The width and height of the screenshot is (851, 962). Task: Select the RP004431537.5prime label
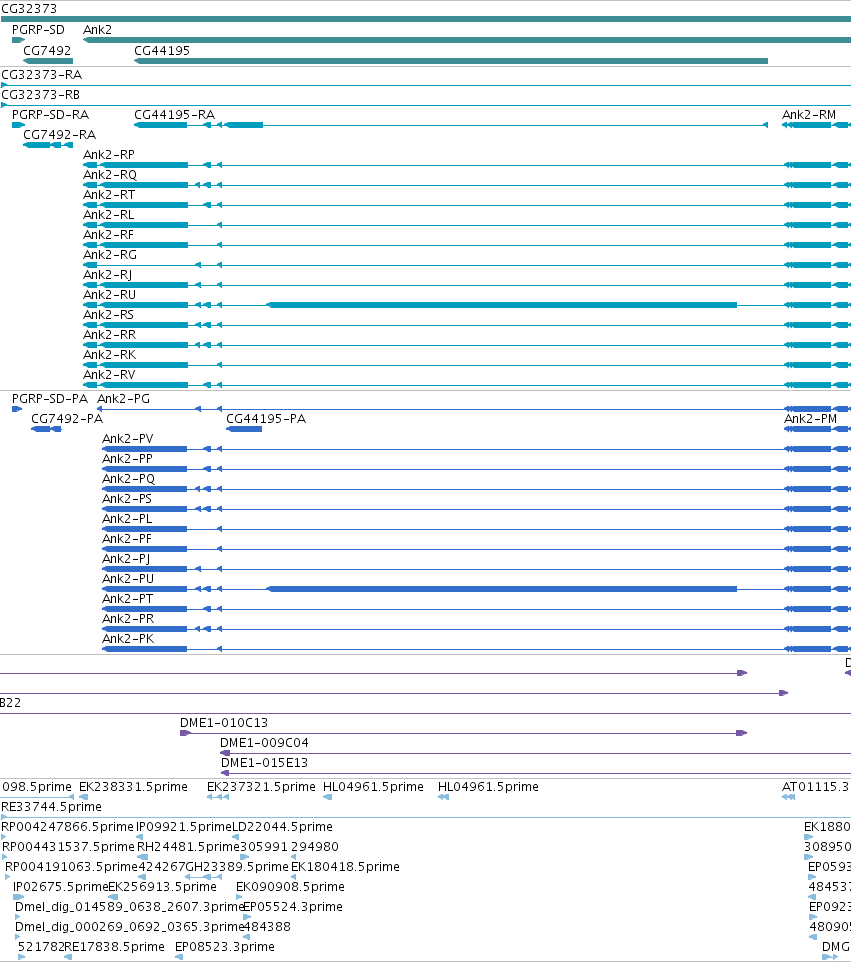[x=68, y=847]
